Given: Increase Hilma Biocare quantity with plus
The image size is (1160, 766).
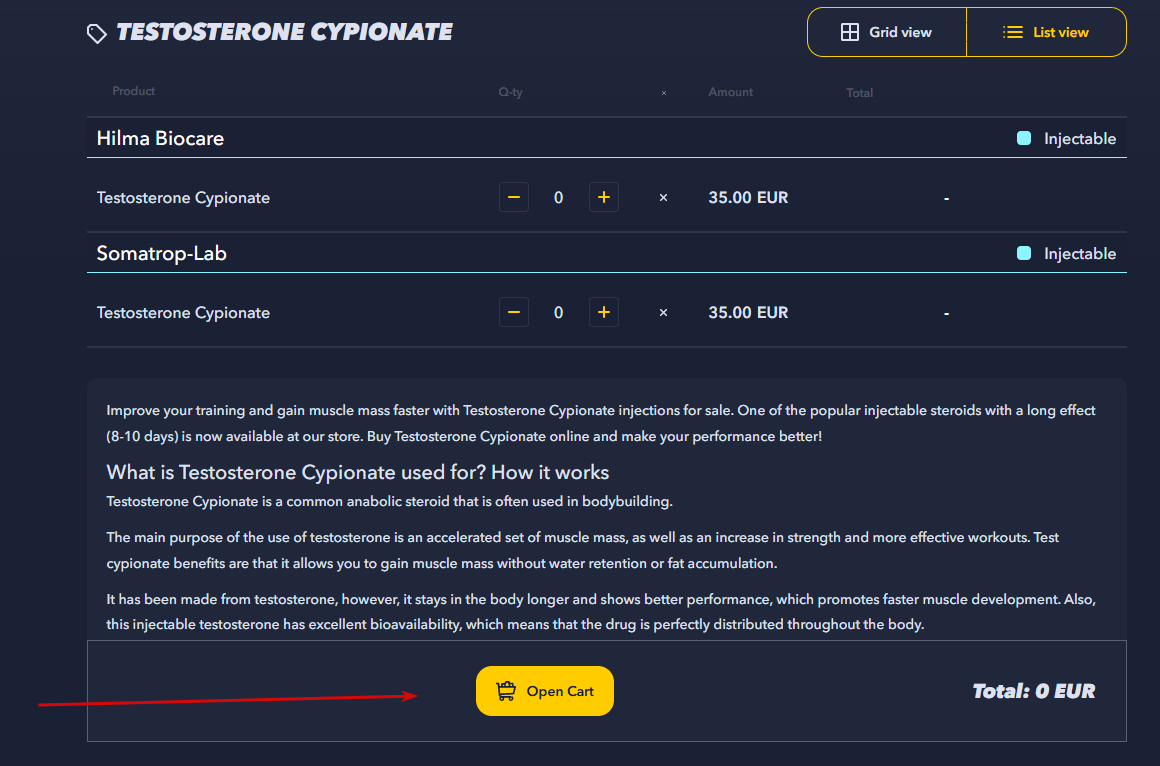Looking at the screenshot, I should click(x=603, y=197).
